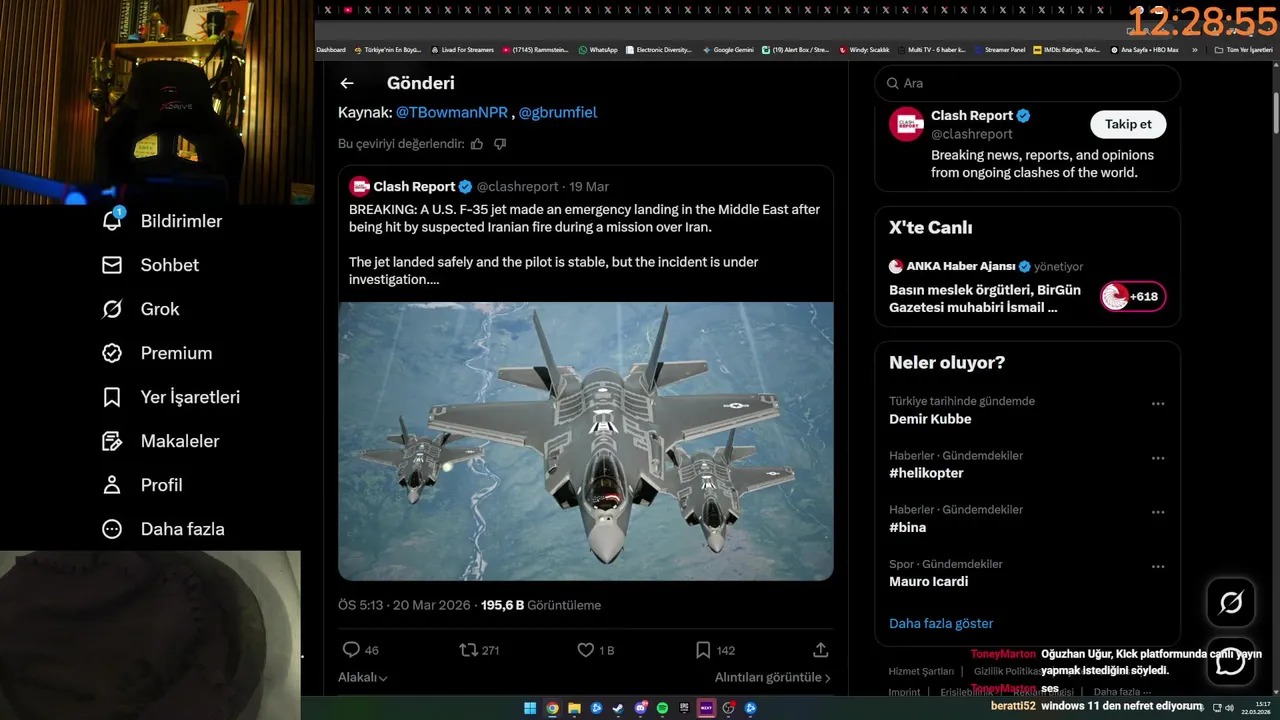Open Spotify from the taskbar
The height and width of the screenshot is (720, 1280).
662,708
